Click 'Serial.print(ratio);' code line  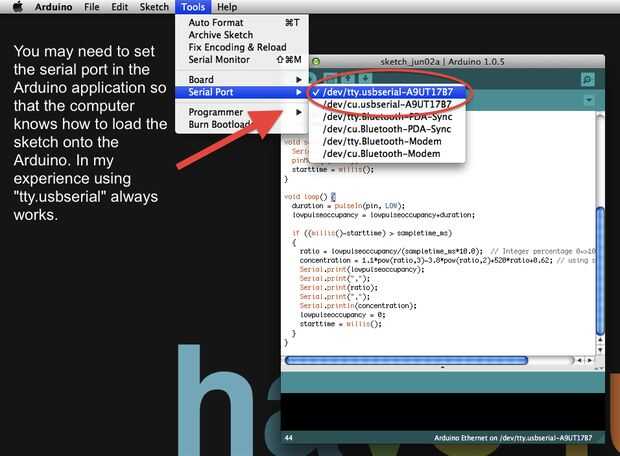[338, 288]
